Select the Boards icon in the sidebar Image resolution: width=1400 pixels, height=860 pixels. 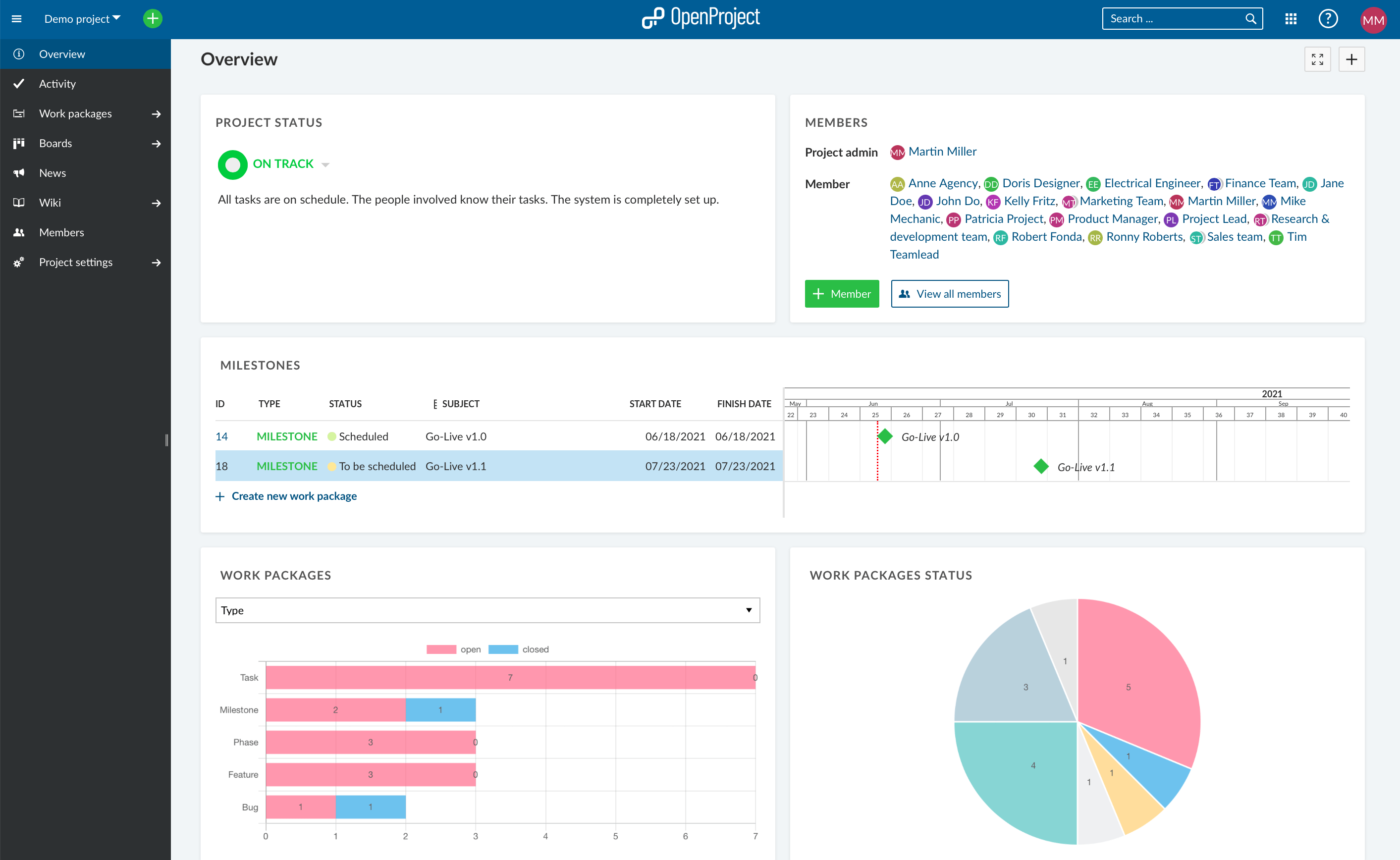click(x=19, y=143)
